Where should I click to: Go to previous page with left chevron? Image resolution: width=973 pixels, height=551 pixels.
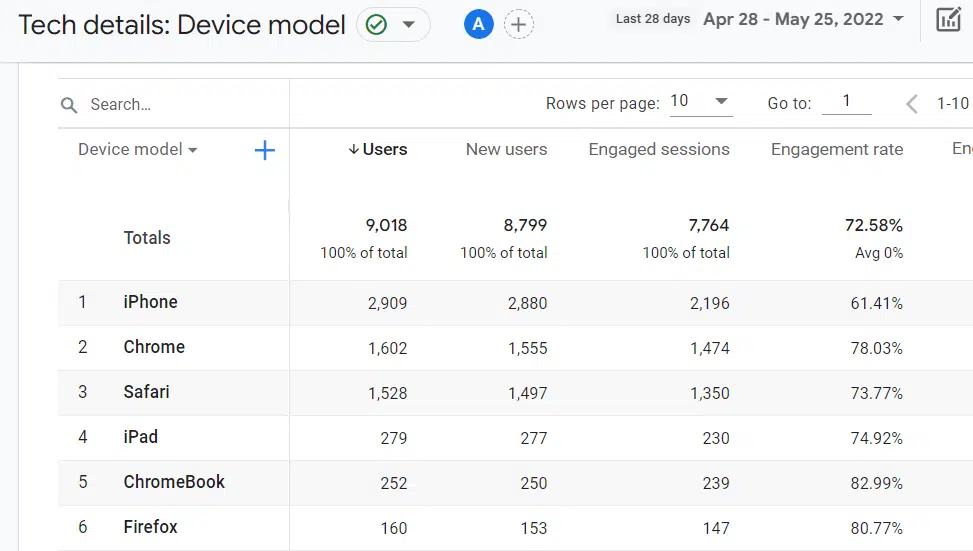pyautogui.click(x=911, y=103)
